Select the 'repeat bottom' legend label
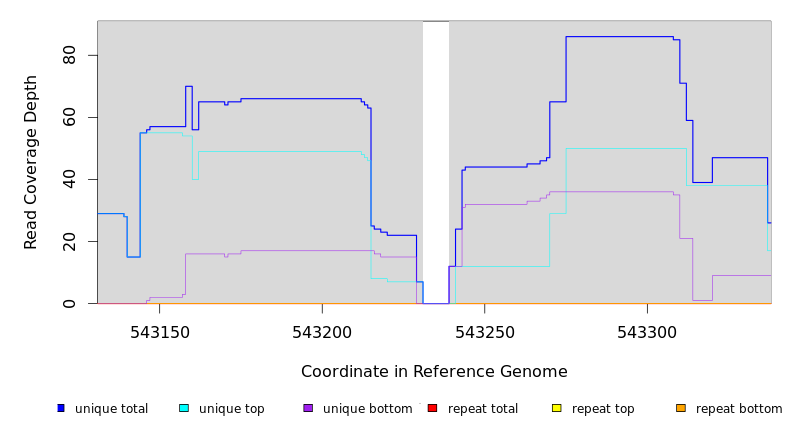The height and width of the screenshot is (432, 792). pyautogui.click(x=739, y=409)
